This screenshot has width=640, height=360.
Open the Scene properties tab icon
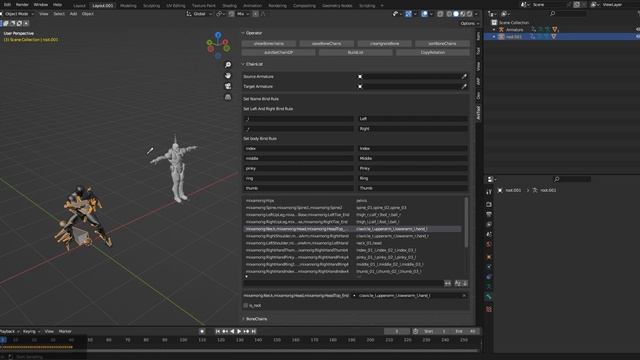[489, 234]
